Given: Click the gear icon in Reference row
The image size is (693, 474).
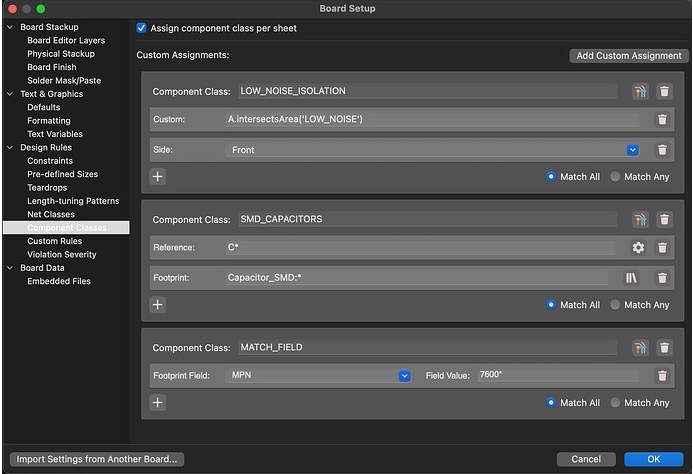Looking at the screenshot, I should click(638, 247).
